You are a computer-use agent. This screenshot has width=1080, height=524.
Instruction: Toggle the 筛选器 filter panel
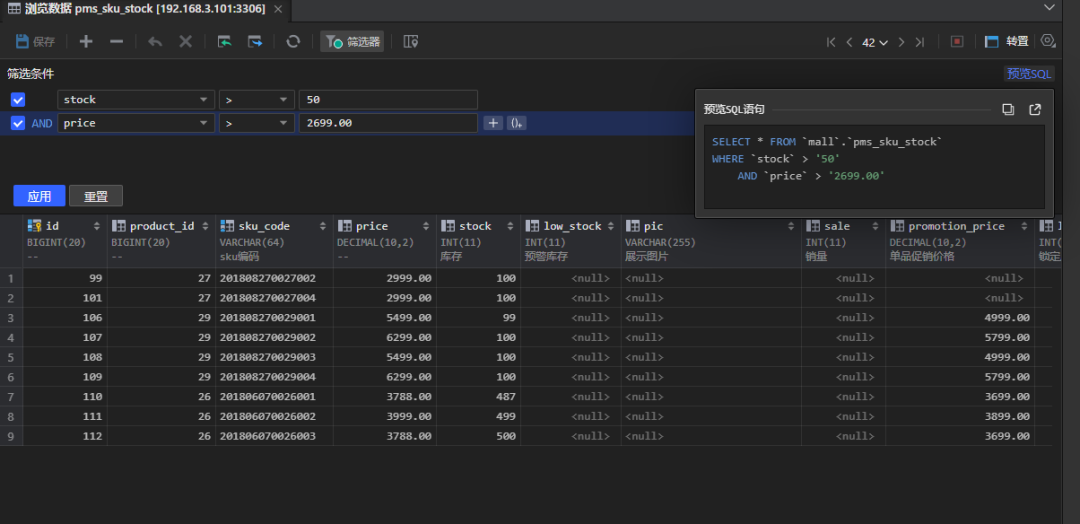[352, 42]
